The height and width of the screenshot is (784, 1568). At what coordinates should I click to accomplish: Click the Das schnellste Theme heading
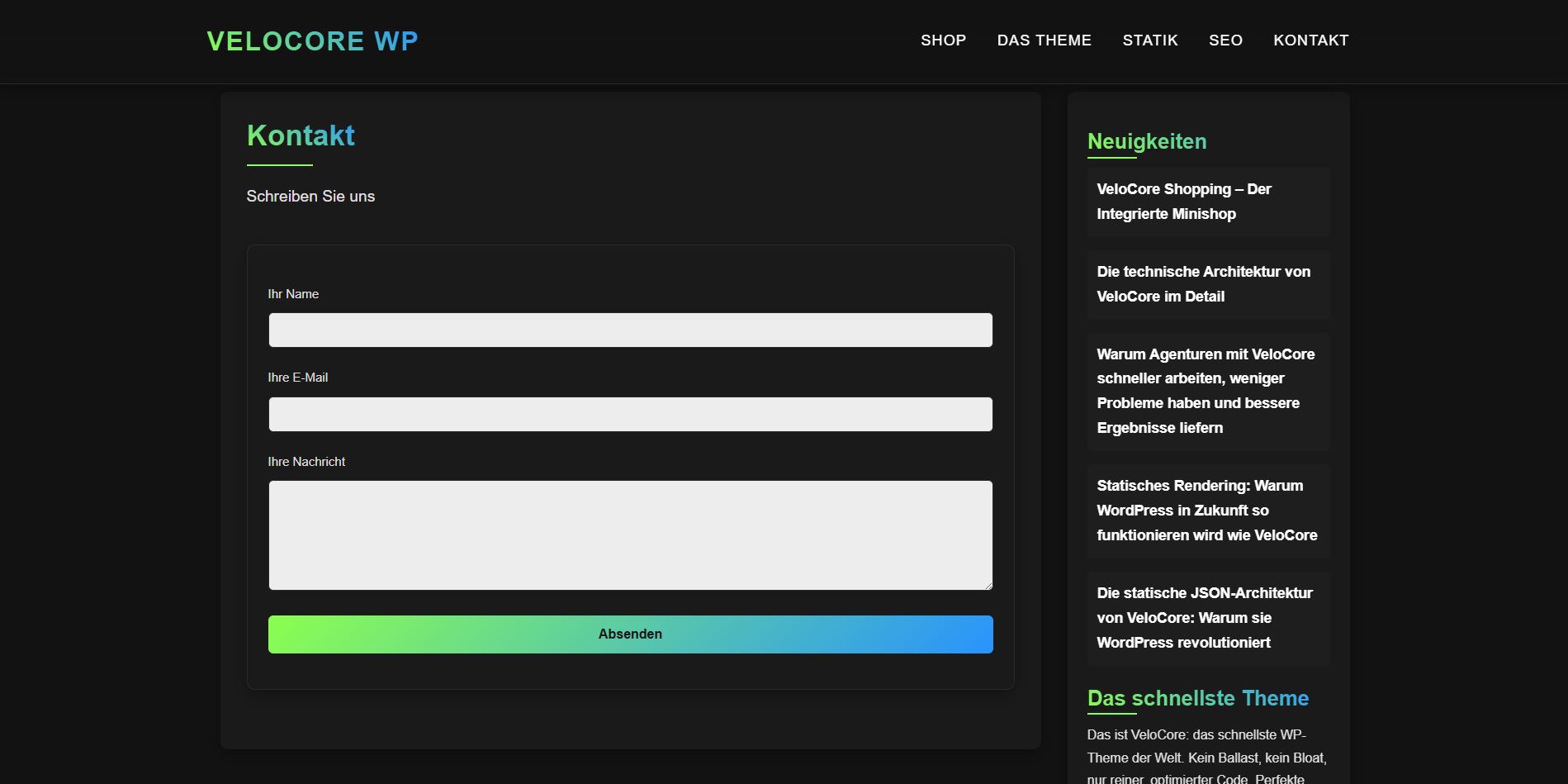point(1197,697)
